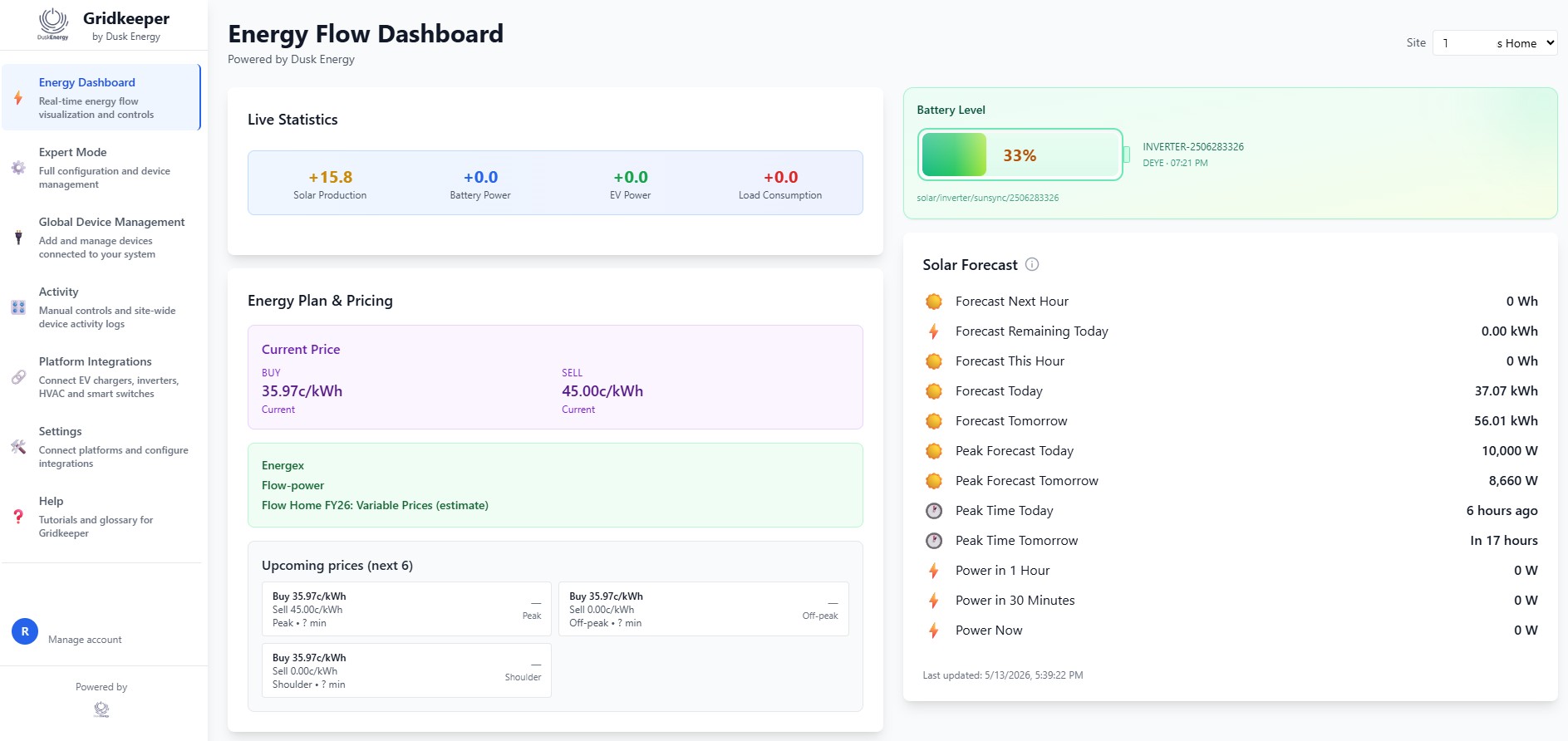
Task: Click the Dusk Energy logo in footer
Action: [x=101, y=709]
